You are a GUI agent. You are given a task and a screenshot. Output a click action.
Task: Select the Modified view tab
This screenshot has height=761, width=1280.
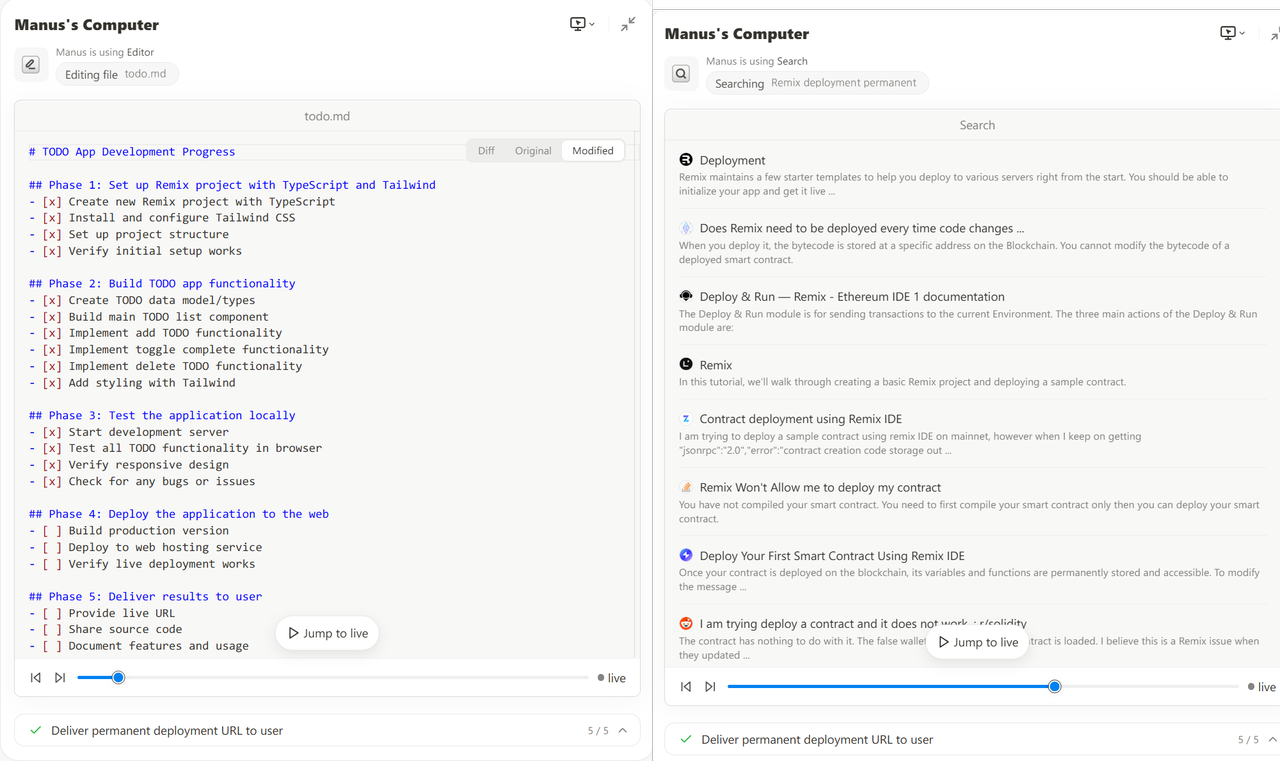coord(593,151)
